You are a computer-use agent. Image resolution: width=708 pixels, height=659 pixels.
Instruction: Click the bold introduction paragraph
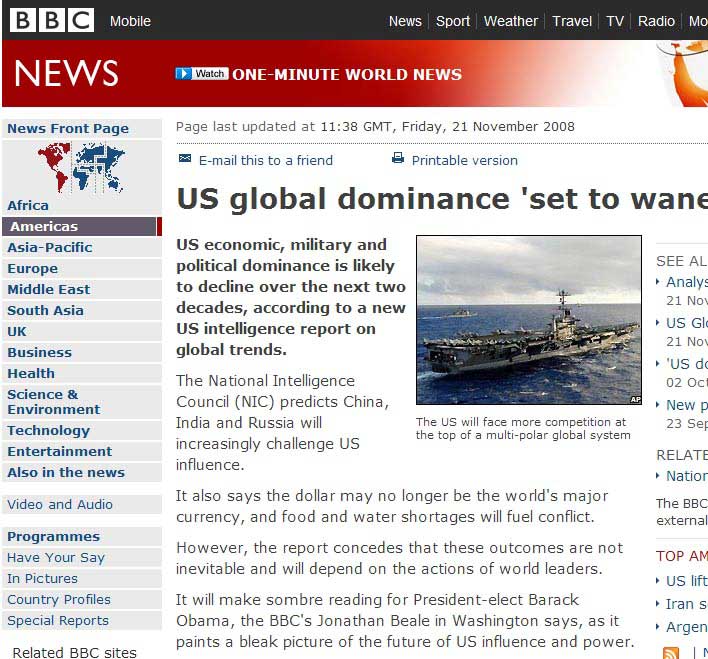(x=291, y=297)
